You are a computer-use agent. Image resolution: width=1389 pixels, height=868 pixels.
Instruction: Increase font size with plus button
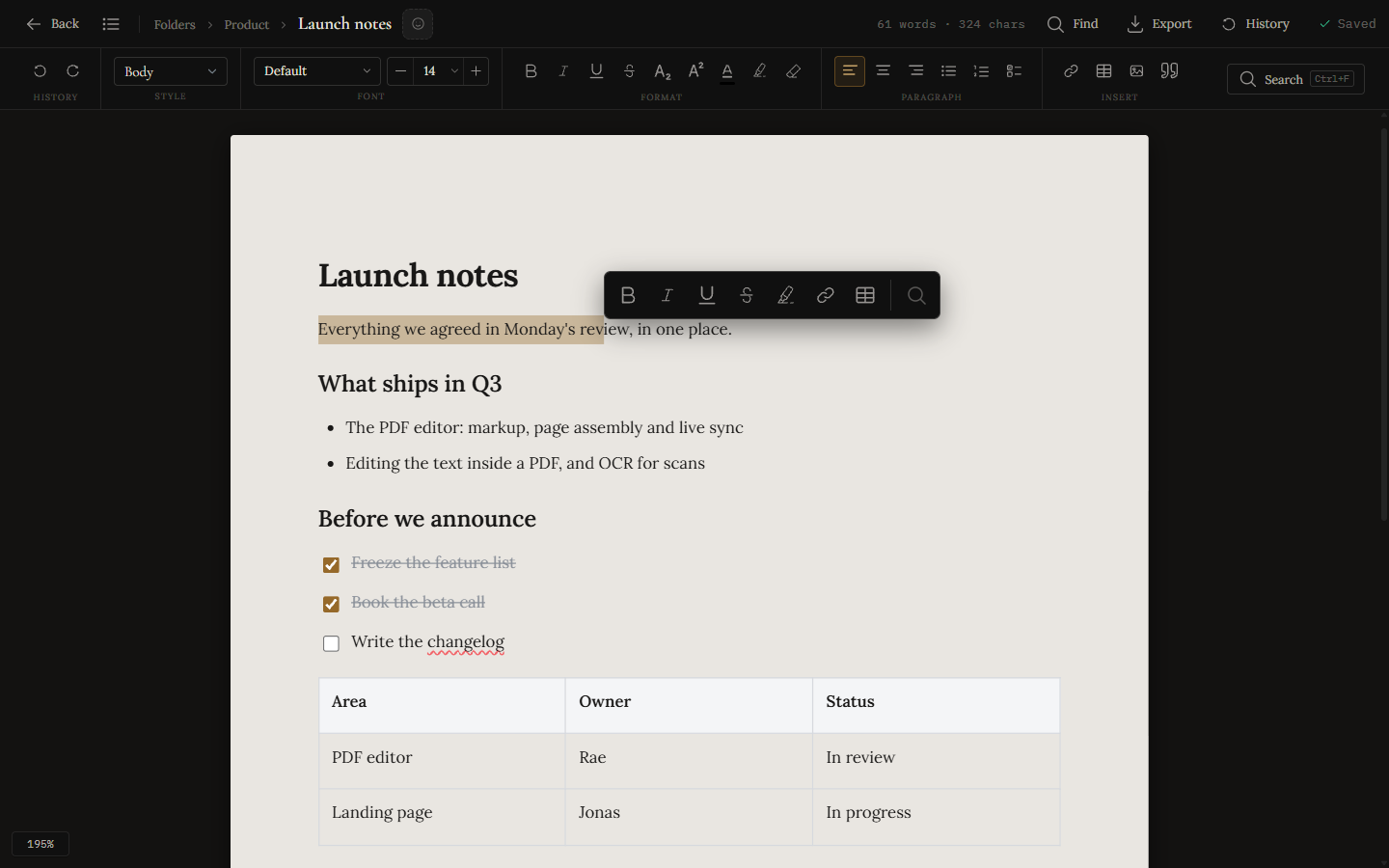click(476, 71)
